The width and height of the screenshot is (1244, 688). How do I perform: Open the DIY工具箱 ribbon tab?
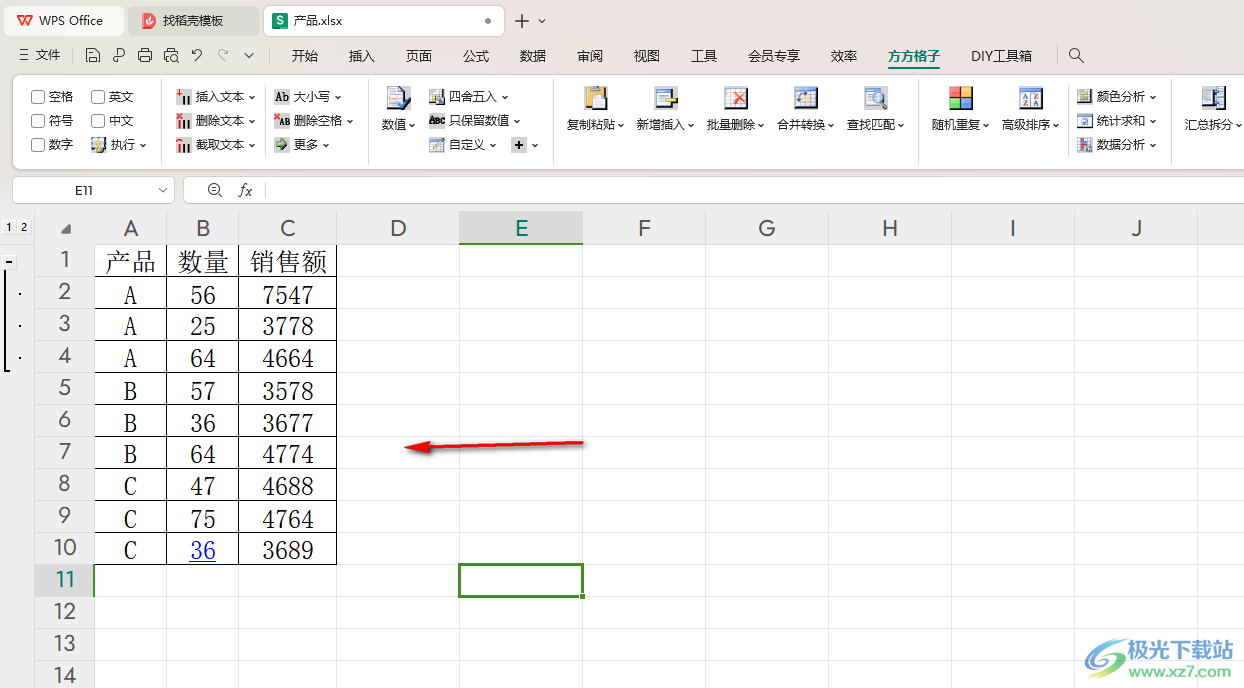pos(1001,56)
